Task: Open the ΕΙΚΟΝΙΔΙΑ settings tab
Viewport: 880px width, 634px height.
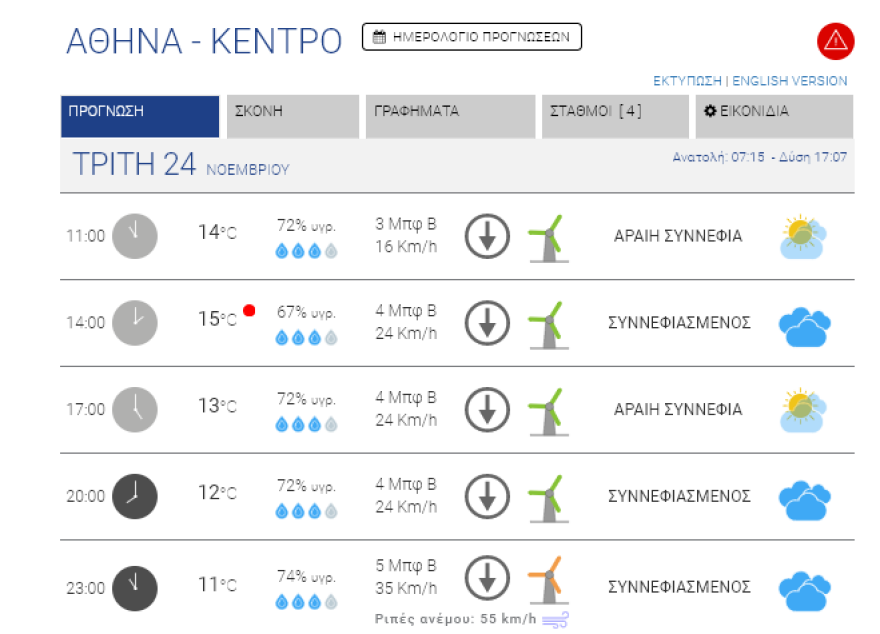Action: click(x=774, y=116)
